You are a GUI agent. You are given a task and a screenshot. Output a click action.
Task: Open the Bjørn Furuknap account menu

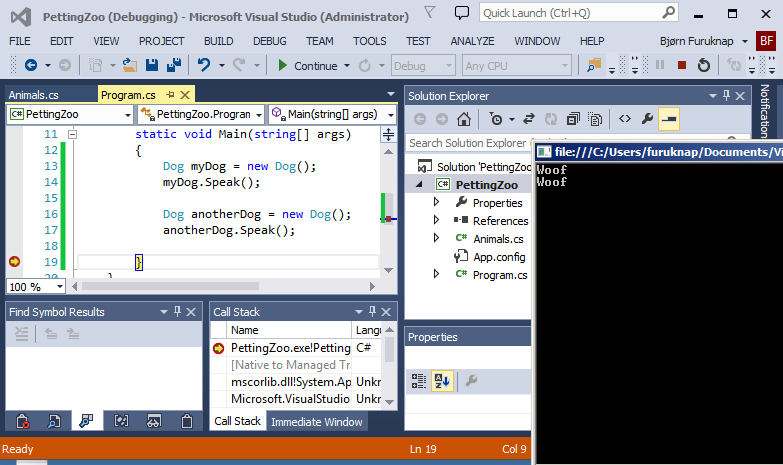click(704, 41)
